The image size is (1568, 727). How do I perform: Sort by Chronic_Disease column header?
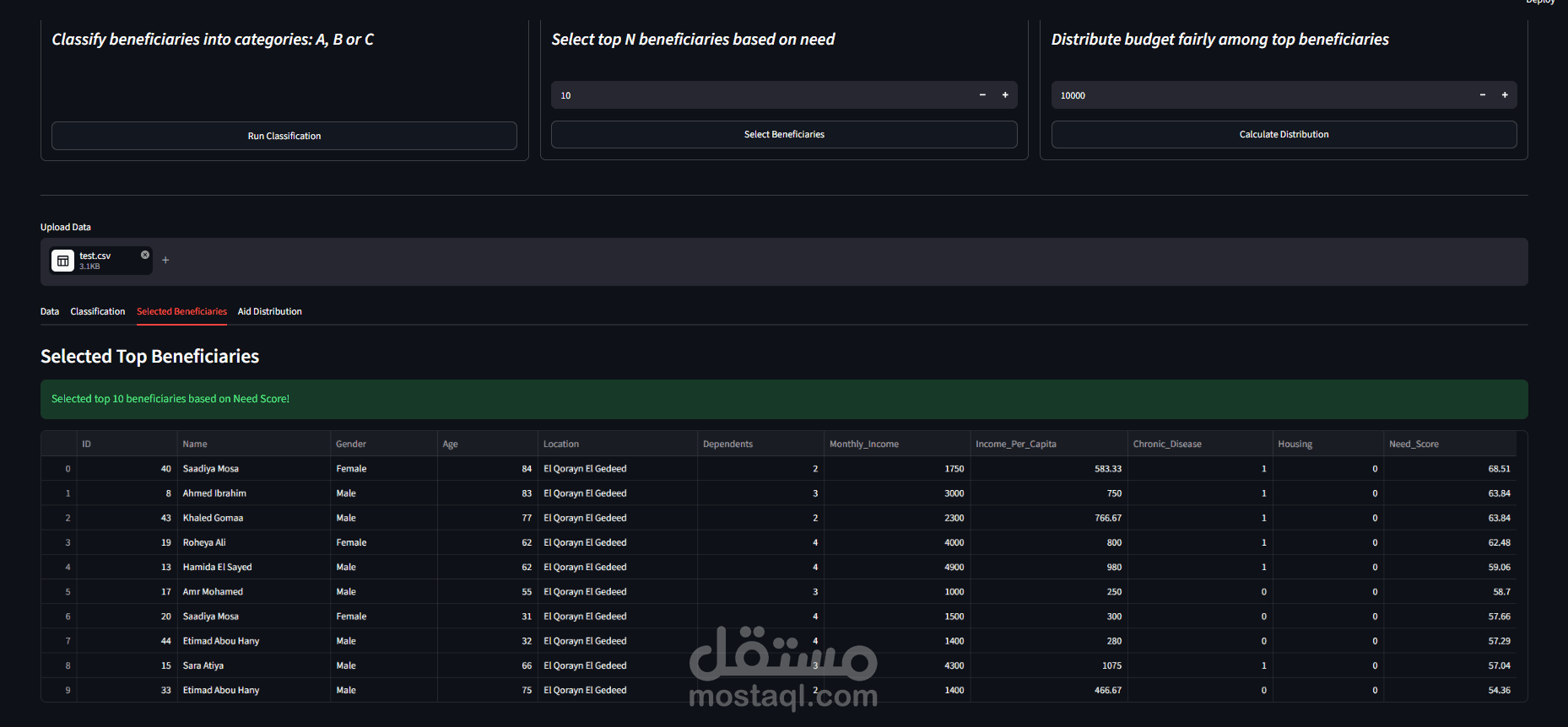click(x=1200, y=444)
